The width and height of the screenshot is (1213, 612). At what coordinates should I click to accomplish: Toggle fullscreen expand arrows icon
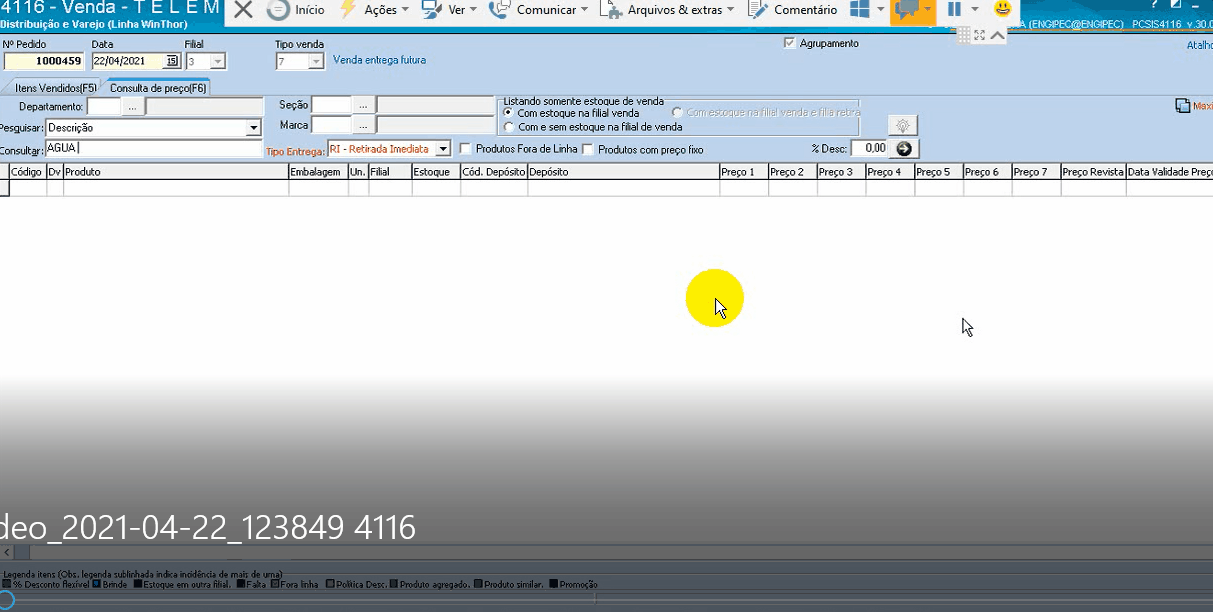(x=980, y=35)
